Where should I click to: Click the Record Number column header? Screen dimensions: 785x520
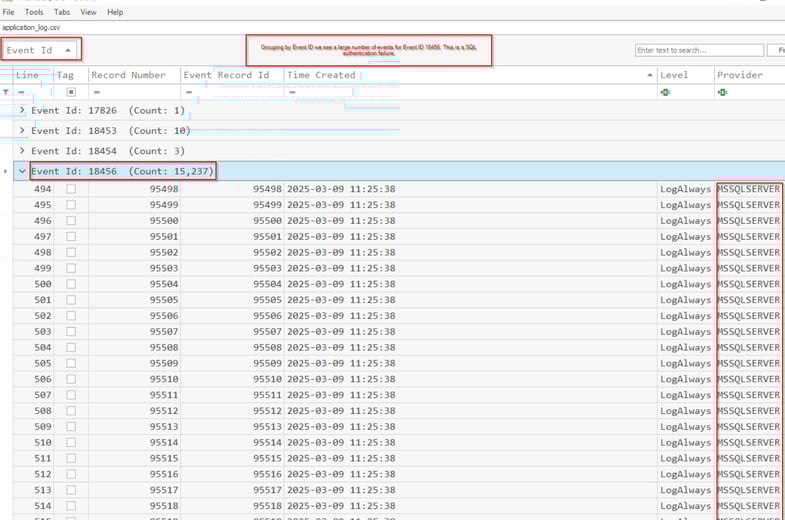point(128,75)
